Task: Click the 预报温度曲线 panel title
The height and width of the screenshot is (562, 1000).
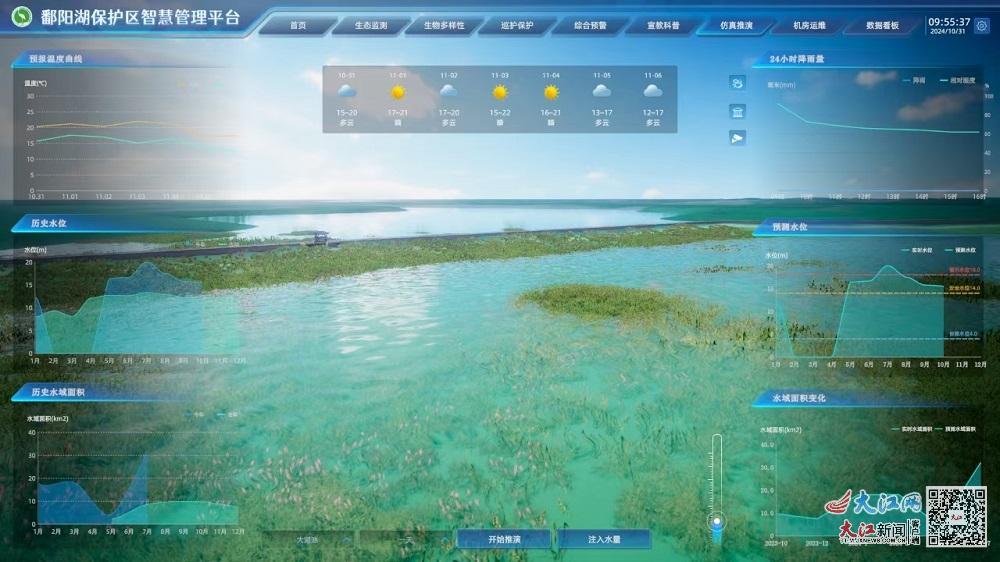Action: coord(55,59)
